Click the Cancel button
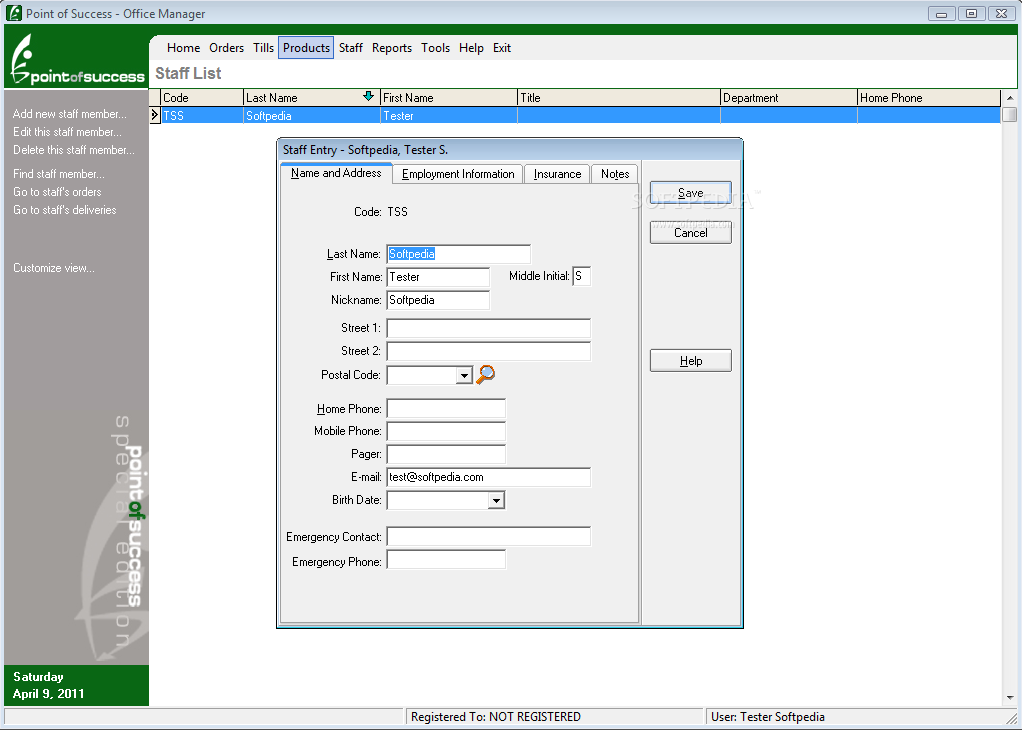1022x730 pixels. (x=690, y=233)
